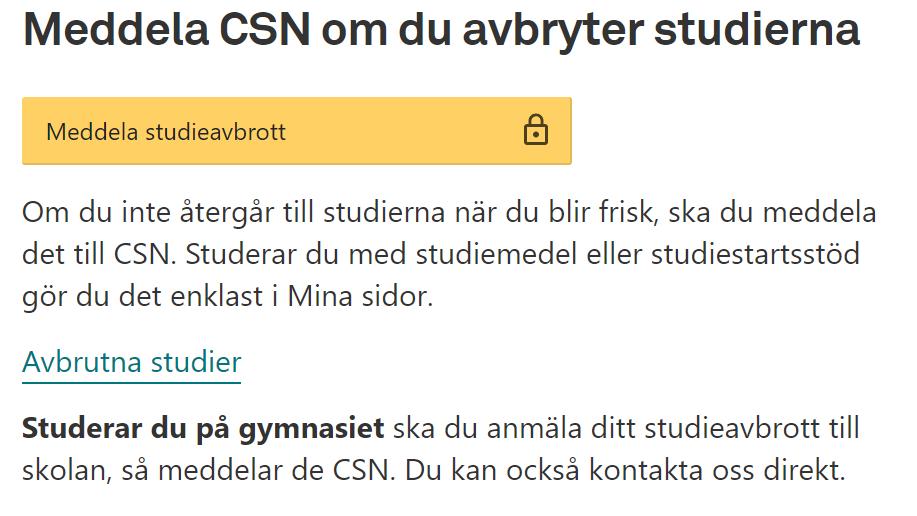Click the word frisk in the first paragraph
Image resolution: width=917 pixels, height=516 pixels.
point(629,212)
